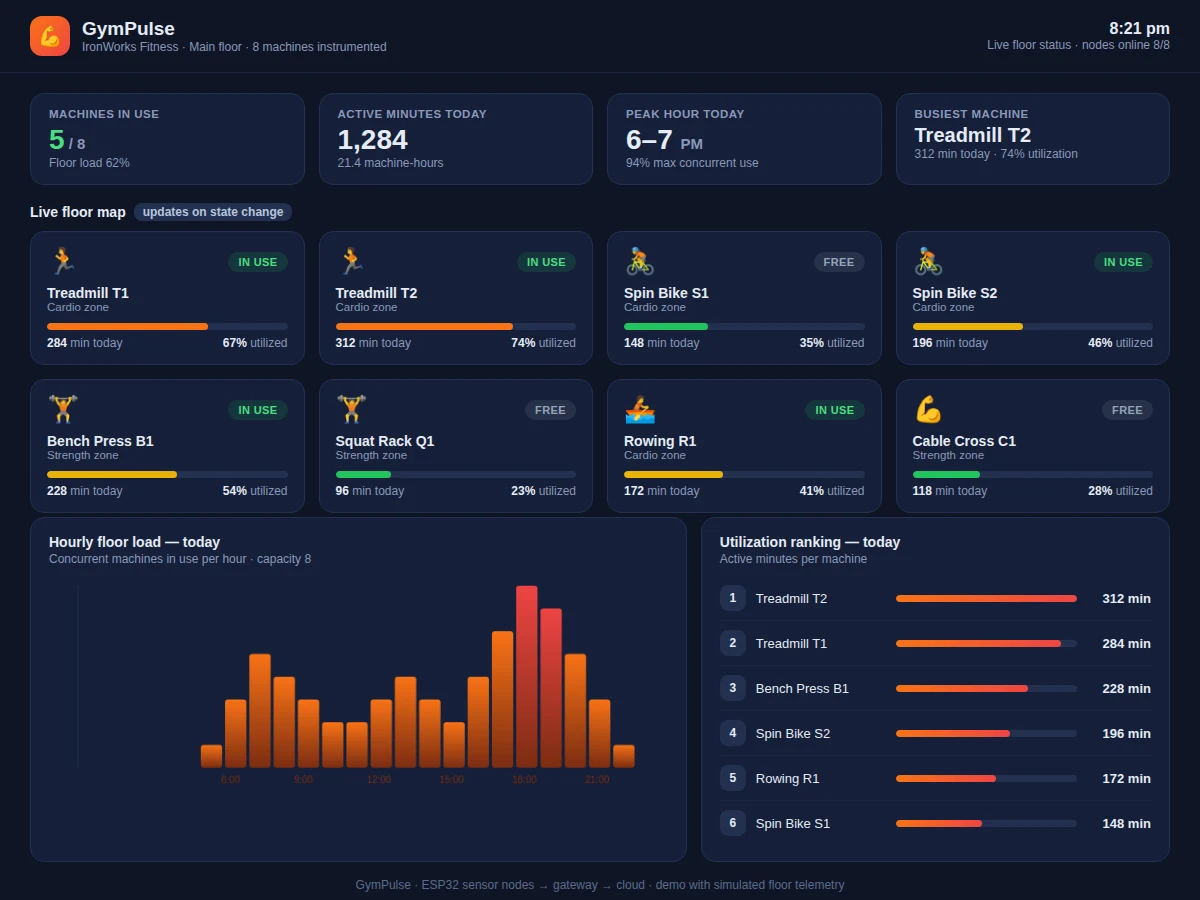The image size is (1200, 900).
Task: Click the GymPulse flexed-arm logo icon
Action: tap(50, 36)
